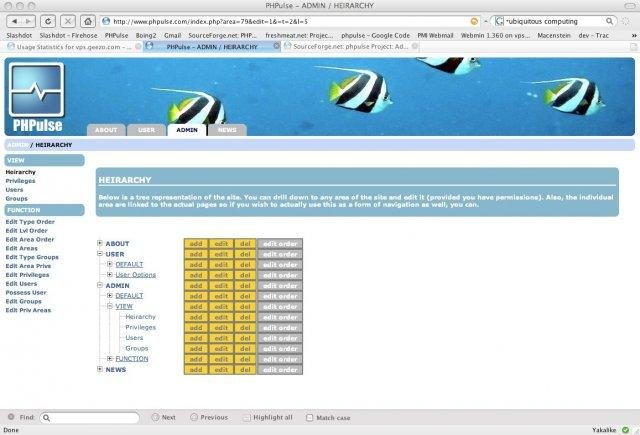Close the PHPulse ADMIN / HEIRARCHY tab
The height and width of the screenshot is (435, 640).
276,46
